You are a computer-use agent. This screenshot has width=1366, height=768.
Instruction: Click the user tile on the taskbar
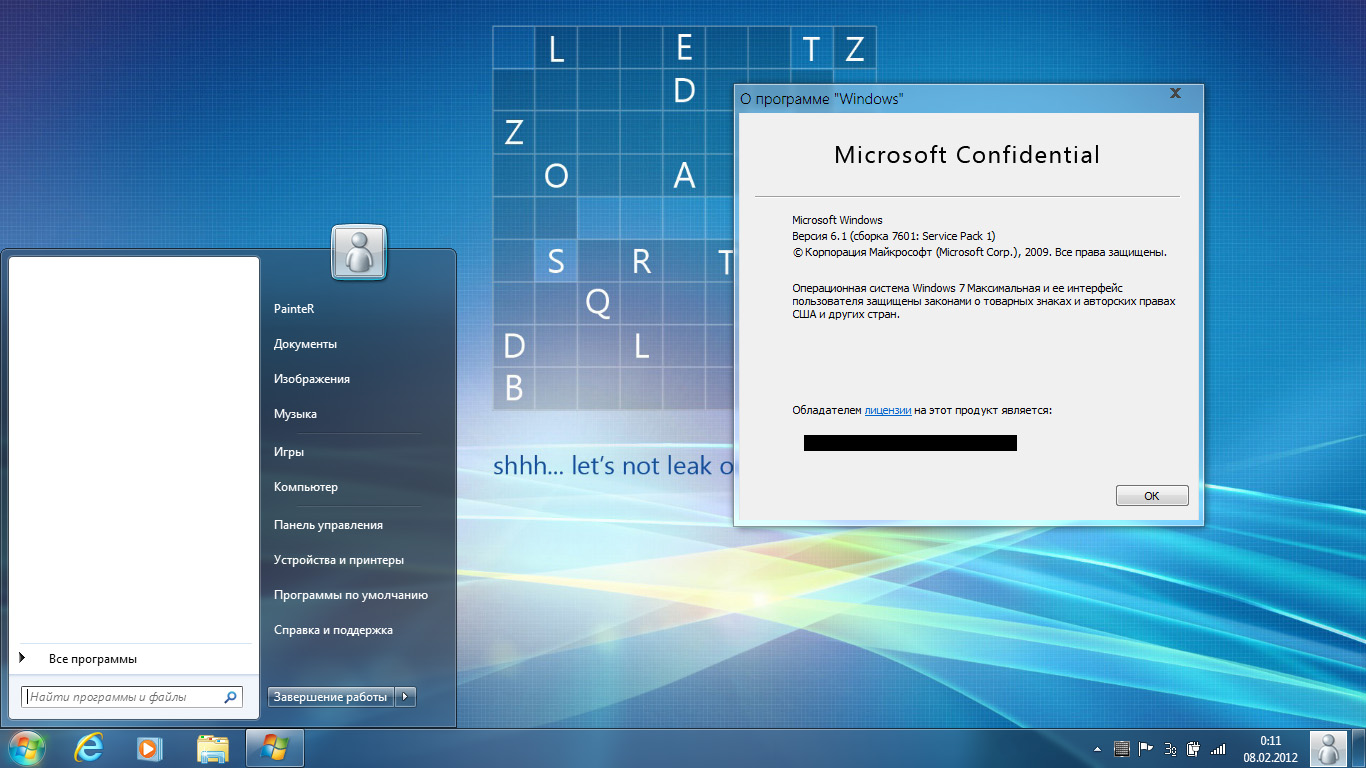tap(1328, 748)
